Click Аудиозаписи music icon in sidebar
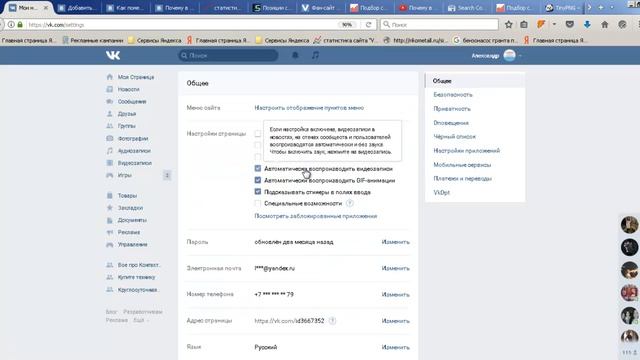Screen dimensions: 640x360 click(109, 151)
